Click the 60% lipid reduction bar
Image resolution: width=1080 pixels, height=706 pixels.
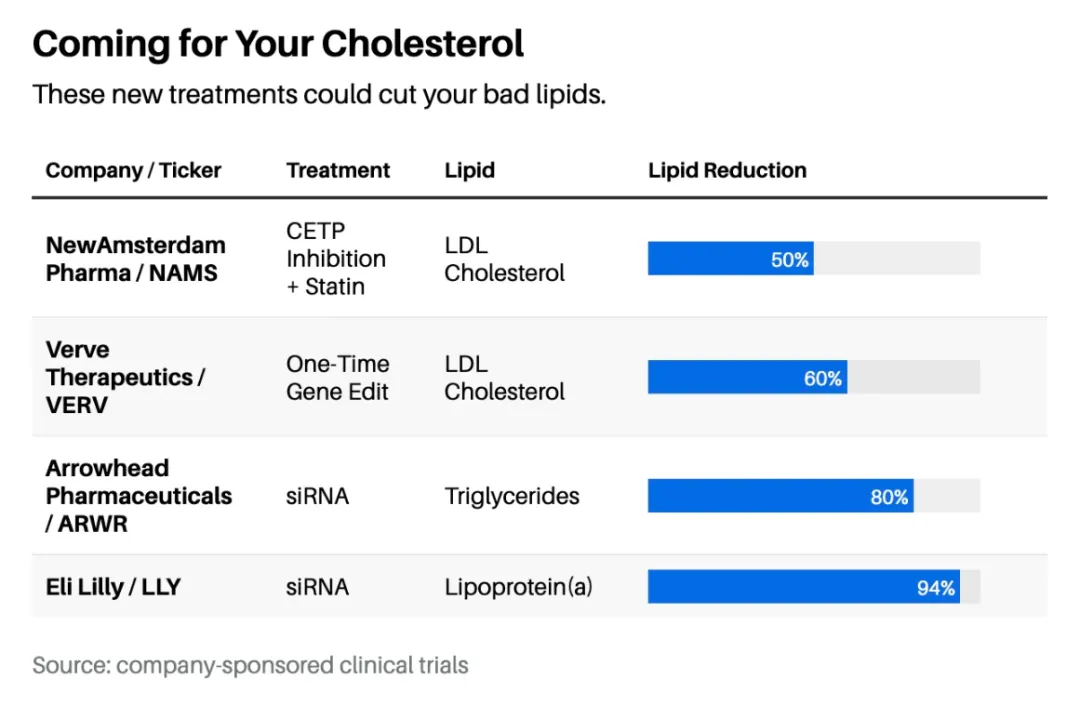(x=747, y=378)
